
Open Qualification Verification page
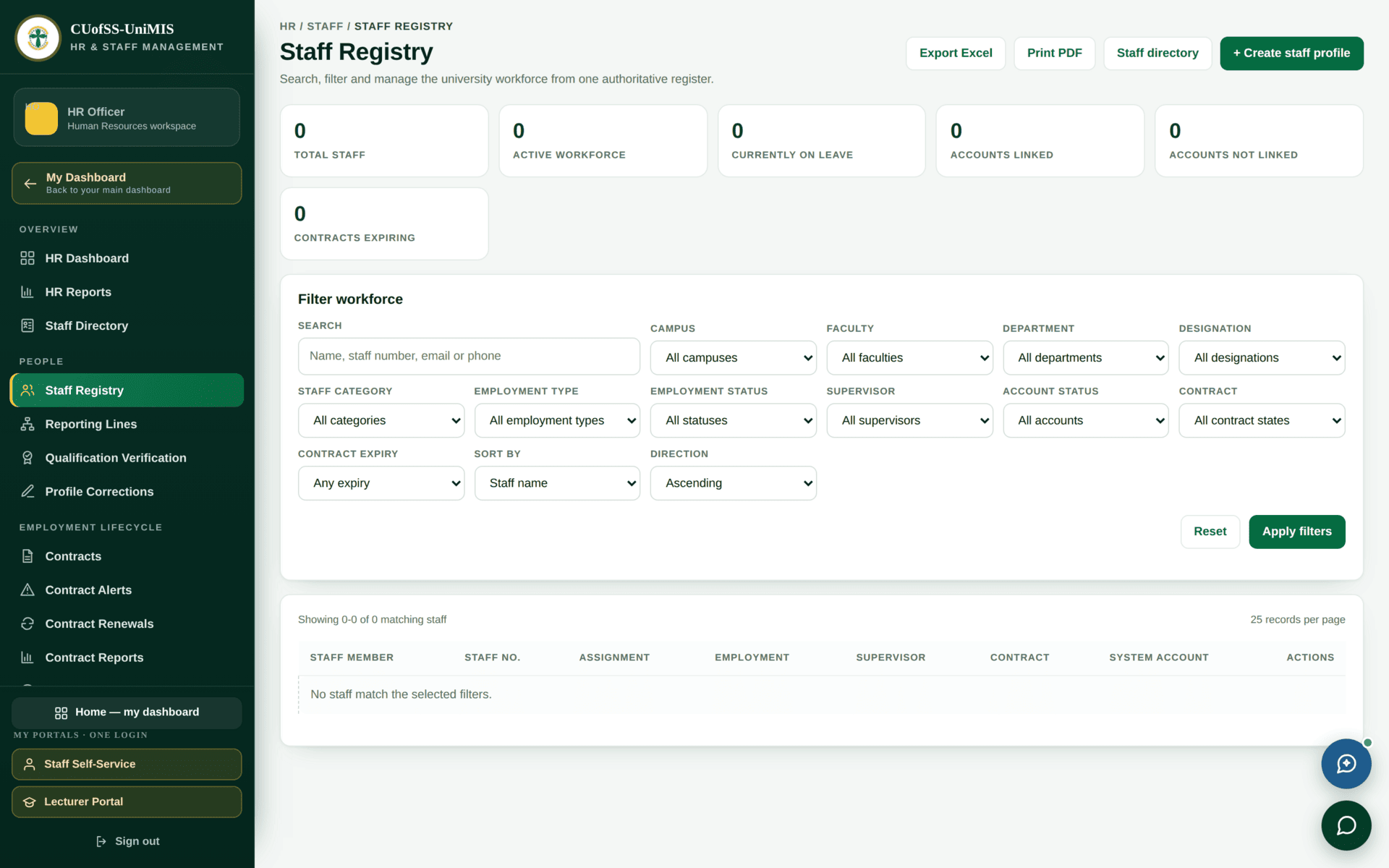[x=127, y=458]
